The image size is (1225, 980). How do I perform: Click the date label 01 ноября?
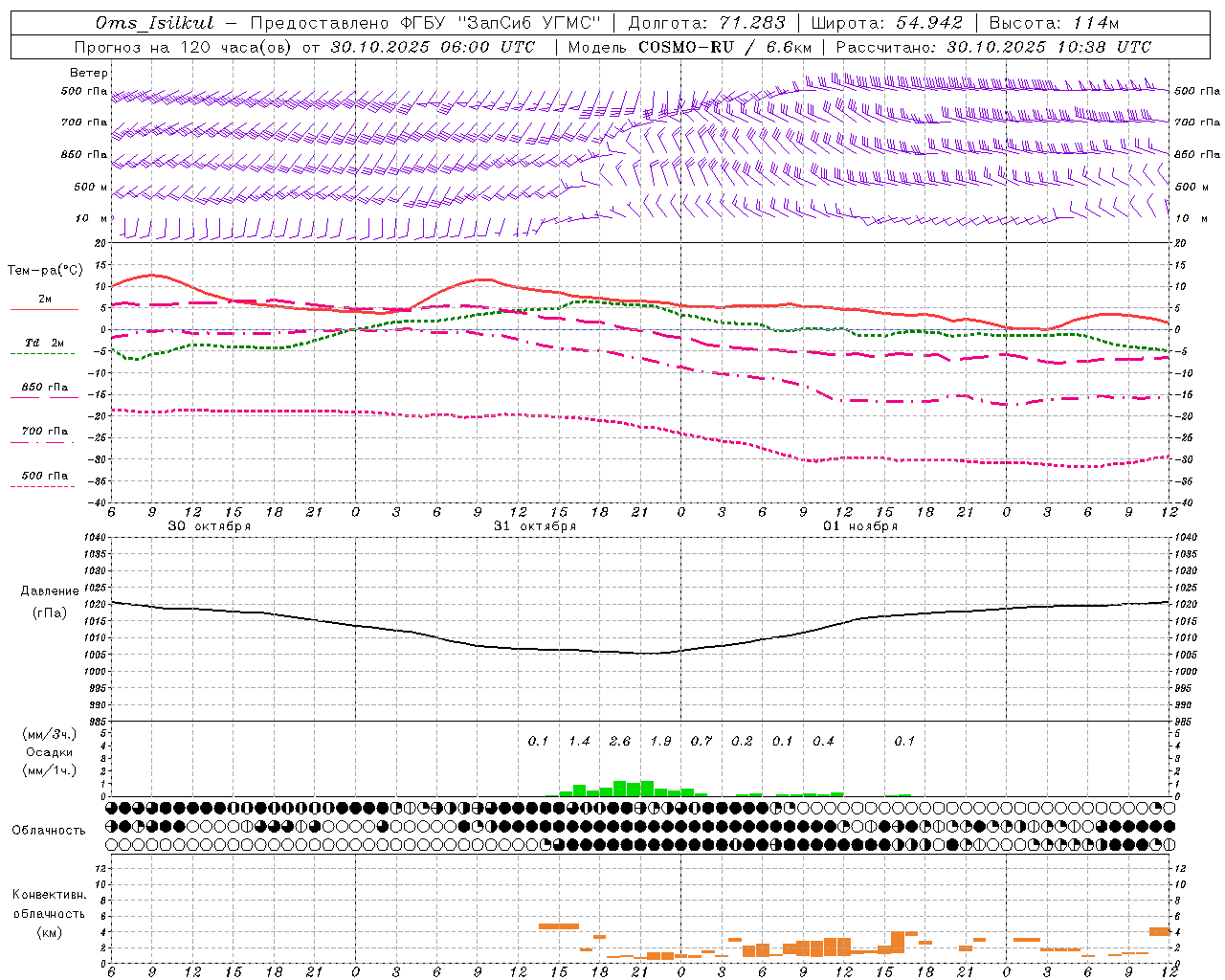point(860,526)
